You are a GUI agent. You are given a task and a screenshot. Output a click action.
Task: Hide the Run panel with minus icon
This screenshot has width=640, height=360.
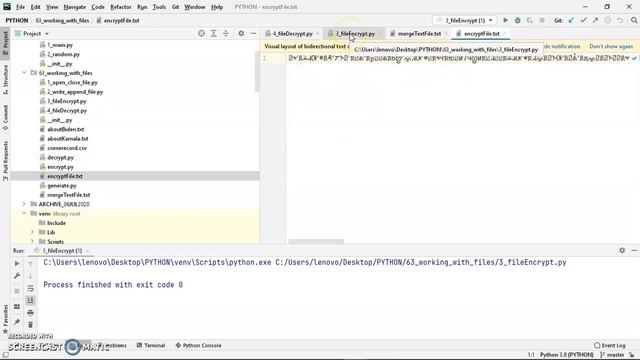click(634, 250)
